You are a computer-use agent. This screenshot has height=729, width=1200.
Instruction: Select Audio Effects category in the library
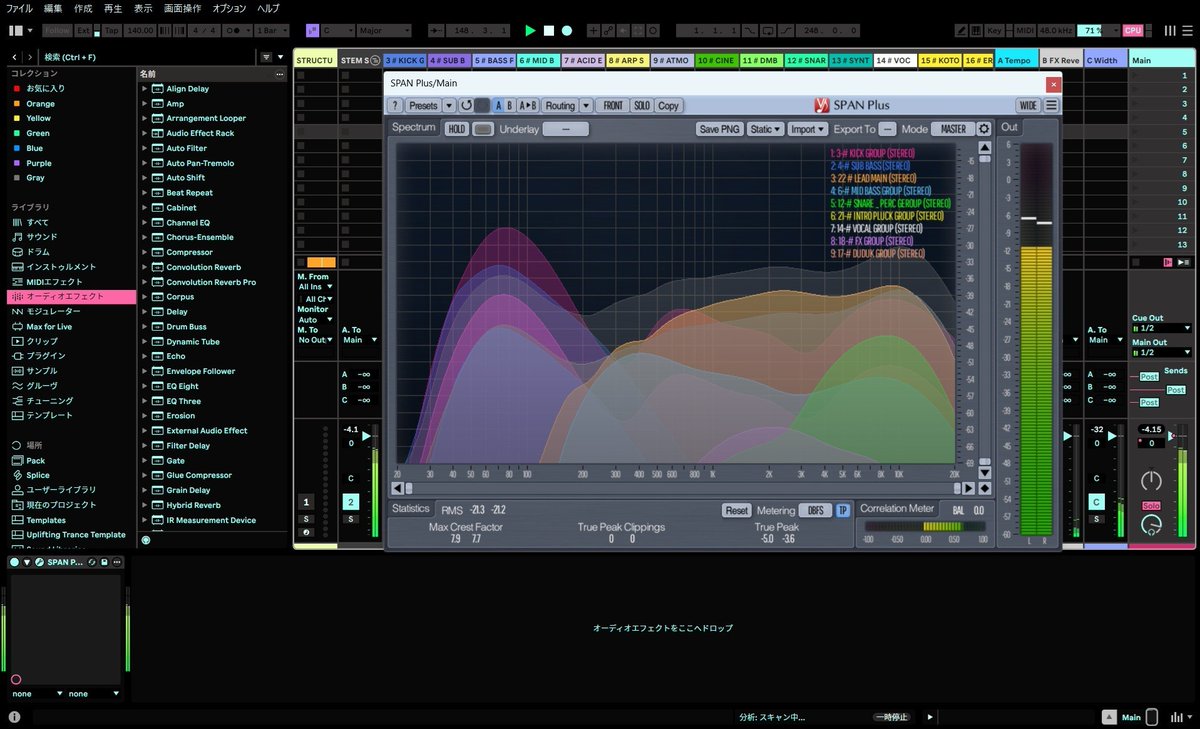tap(72, 297)
